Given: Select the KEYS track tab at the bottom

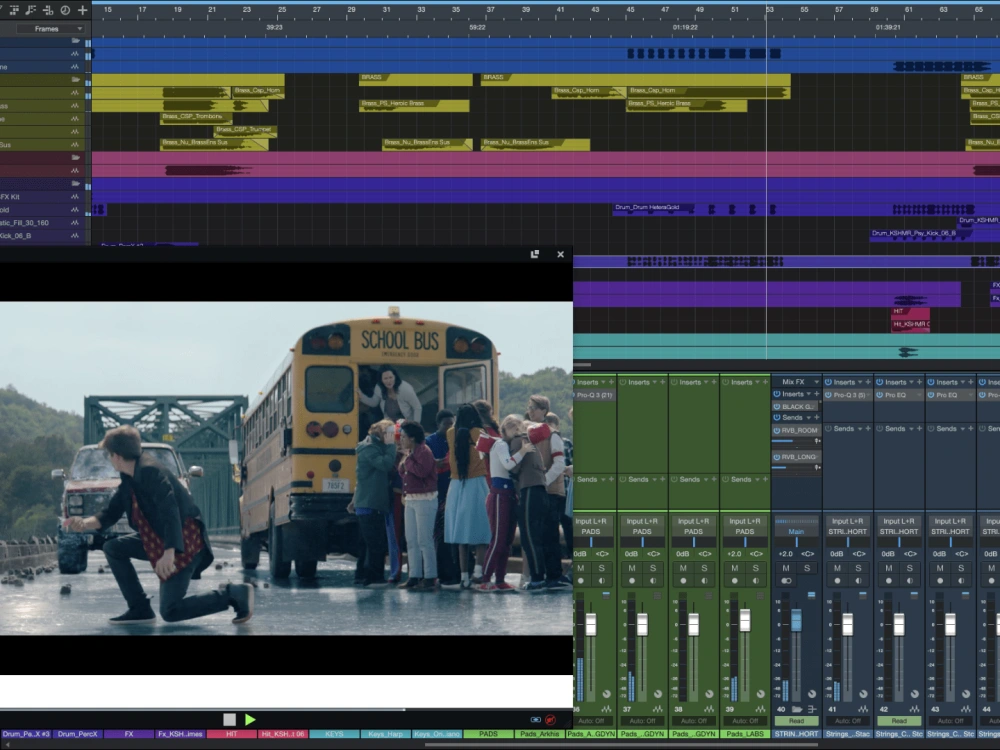Looking at the screenshot, I should click(x=334, y=734).
